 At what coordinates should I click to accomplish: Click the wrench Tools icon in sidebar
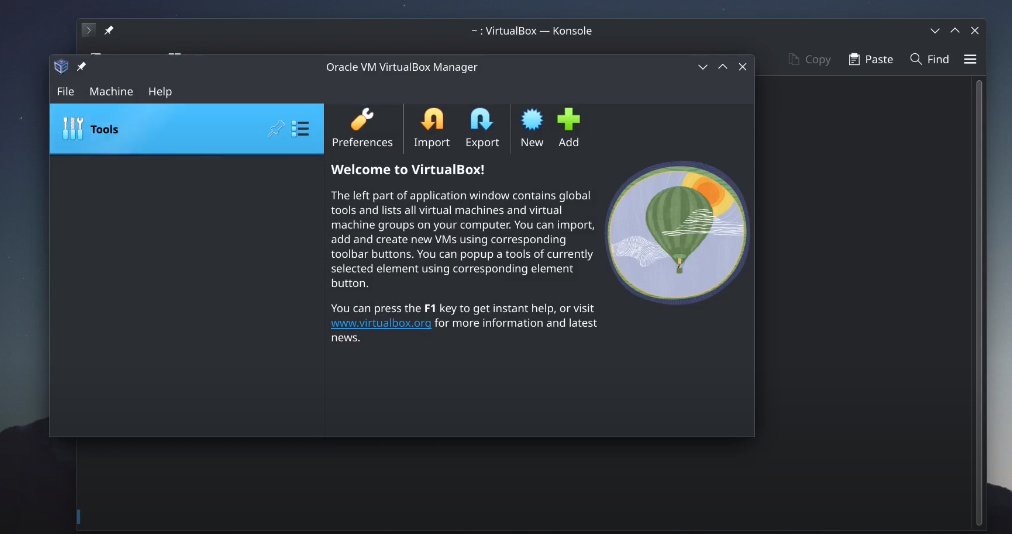(73, 129)
